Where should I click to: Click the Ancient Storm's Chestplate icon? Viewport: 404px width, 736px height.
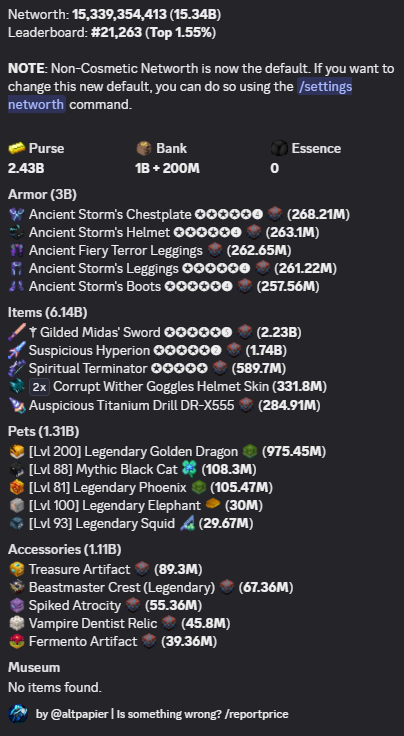17,215
